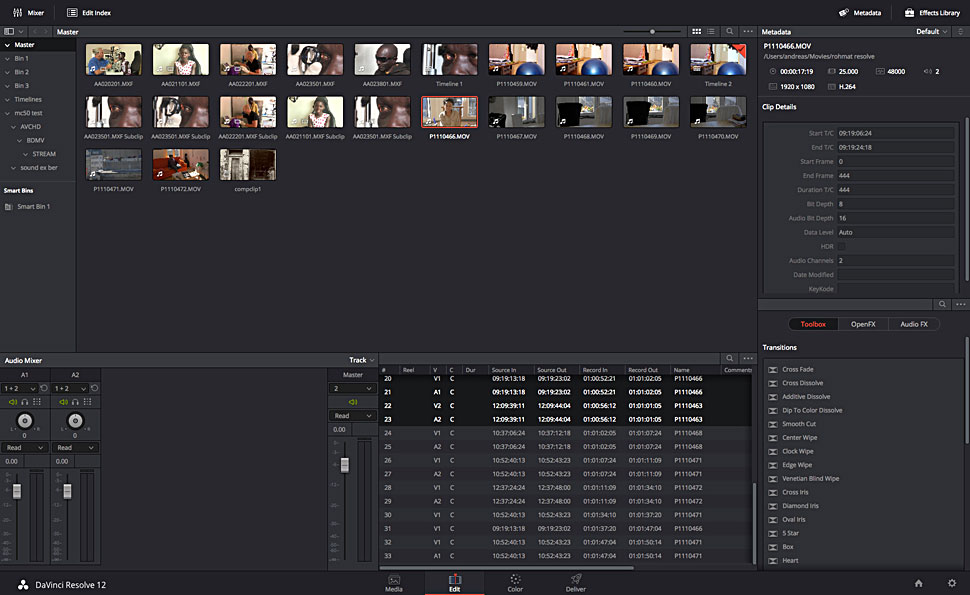Switch to the Audio FX tab
The image size is (970, 595).
coord(914,324)
